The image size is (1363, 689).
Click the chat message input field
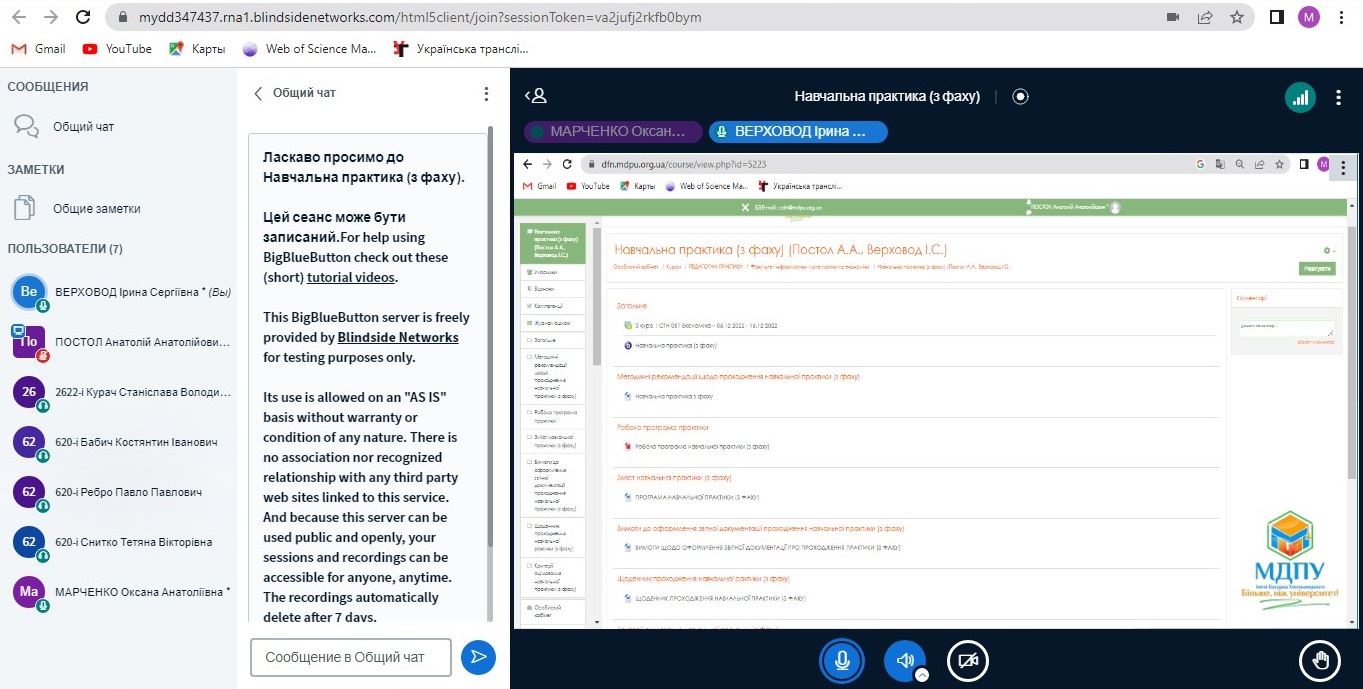click(x=350, y=657)
